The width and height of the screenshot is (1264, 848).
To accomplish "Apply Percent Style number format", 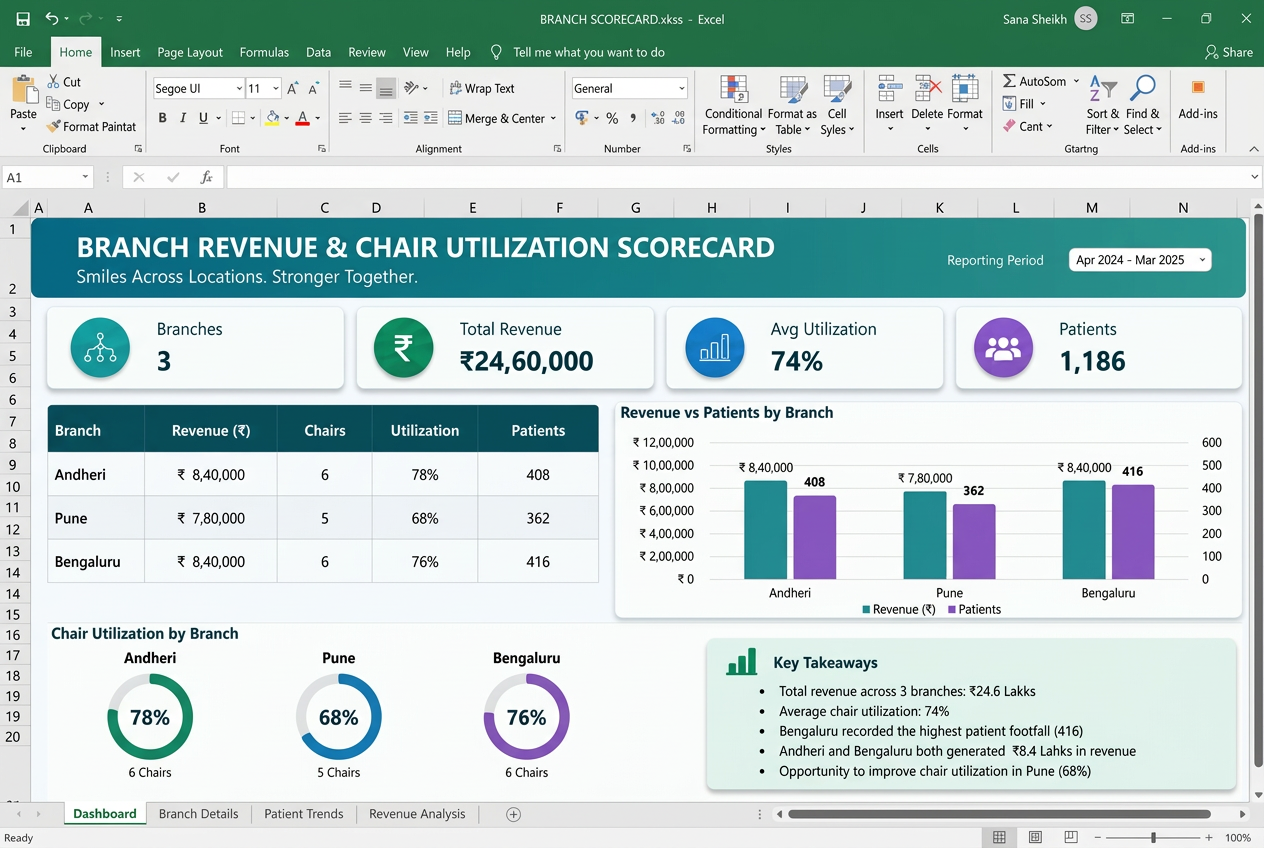I will (x=612, y=118).
